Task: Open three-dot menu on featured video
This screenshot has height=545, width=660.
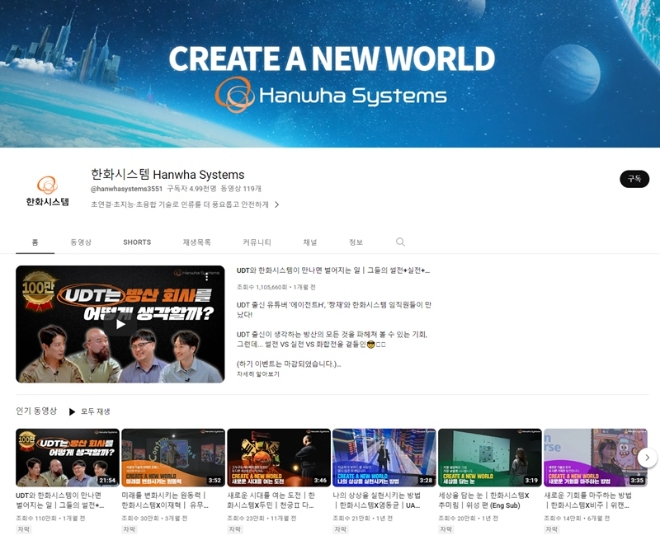Action: (x=207, y=277)
